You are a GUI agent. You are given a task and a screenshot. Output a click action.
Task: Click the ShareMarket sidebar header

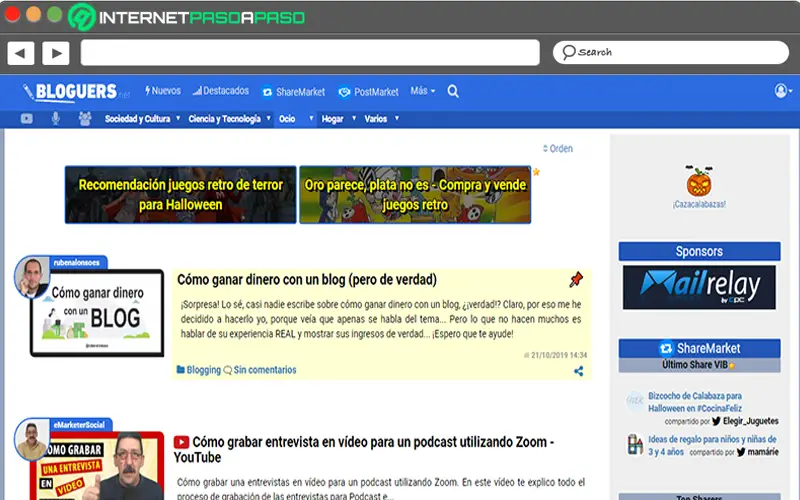click(x=699, y=348)
